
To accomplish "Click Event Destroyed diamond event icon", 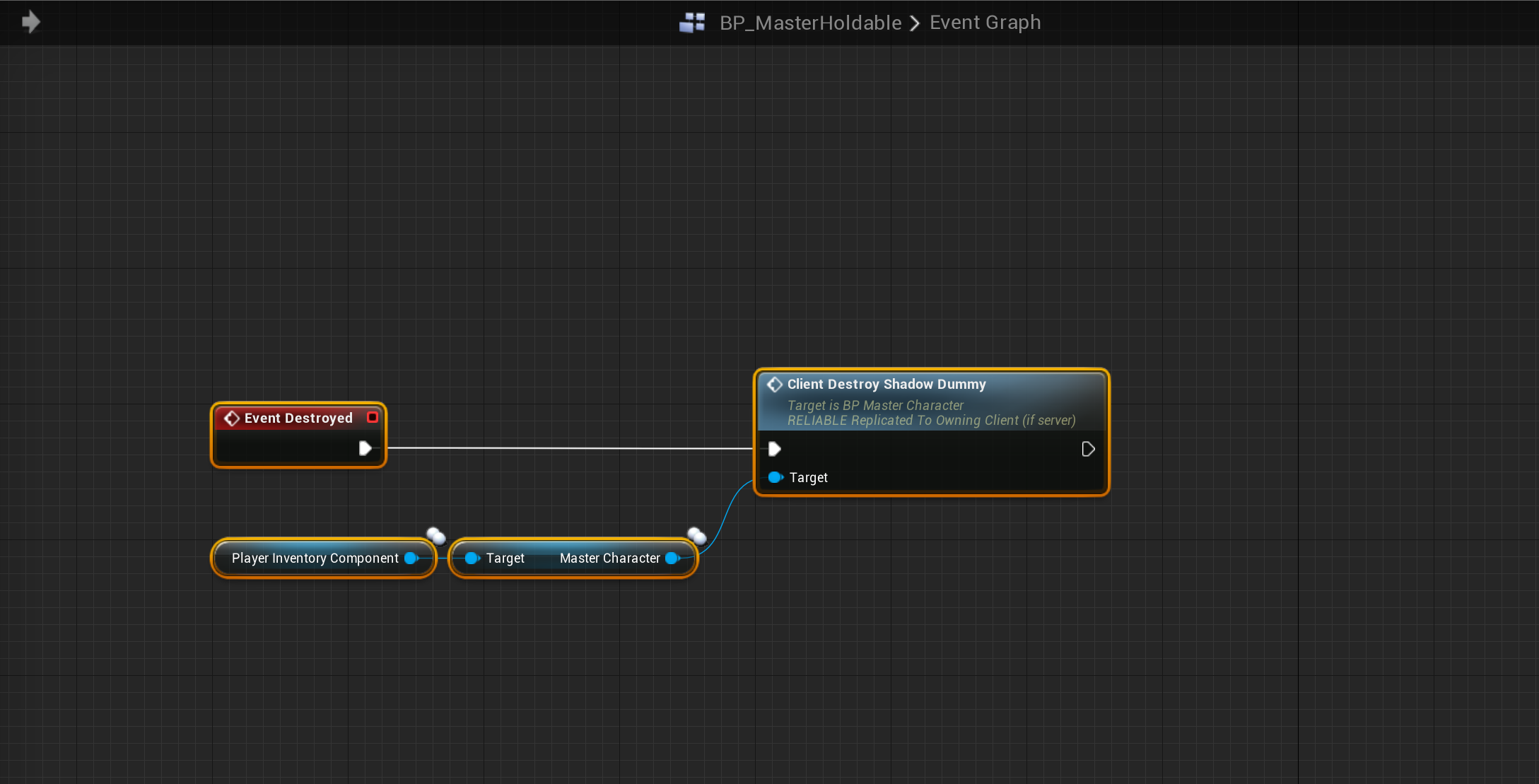I will pos(232,419).
